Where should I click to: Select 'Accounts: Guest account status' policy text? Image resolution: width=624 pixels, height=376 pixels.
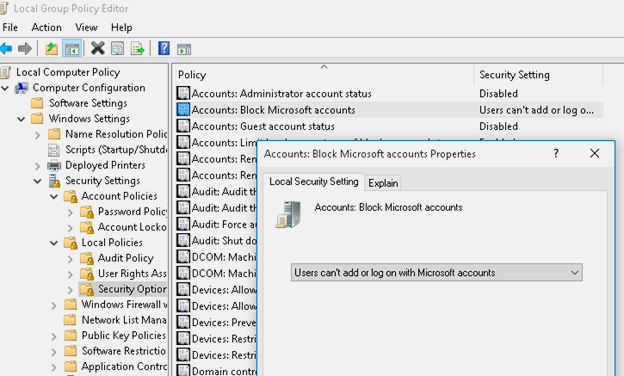pyautogui.click(x=263, y=127)
